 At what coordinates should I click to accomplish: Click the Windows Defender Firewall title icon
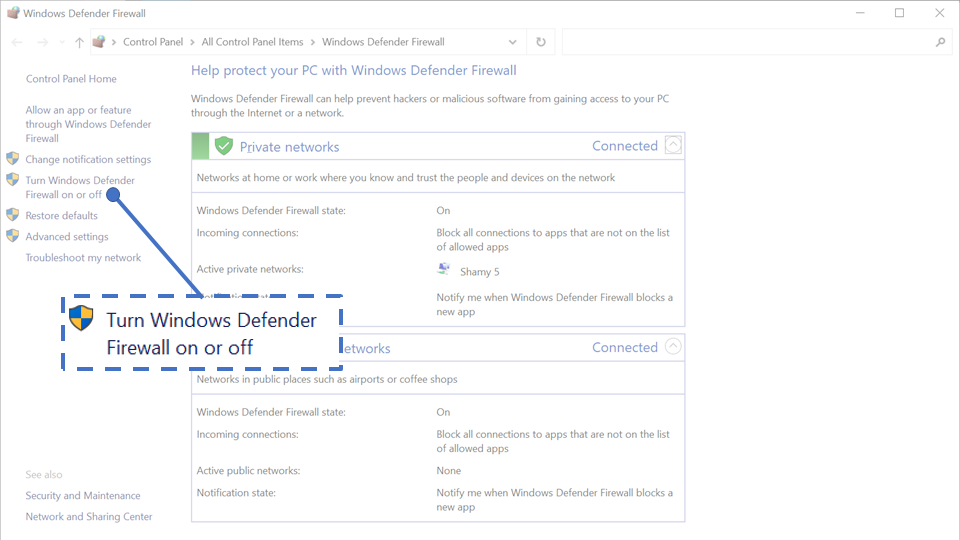[13, 13]
